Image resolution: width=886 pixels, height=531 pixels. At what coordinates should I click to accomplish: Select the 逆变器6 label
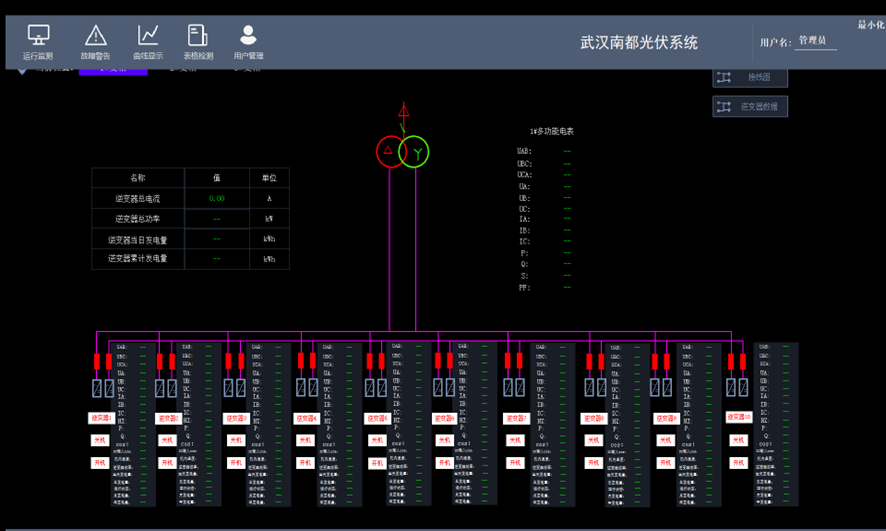click(444, 419)
